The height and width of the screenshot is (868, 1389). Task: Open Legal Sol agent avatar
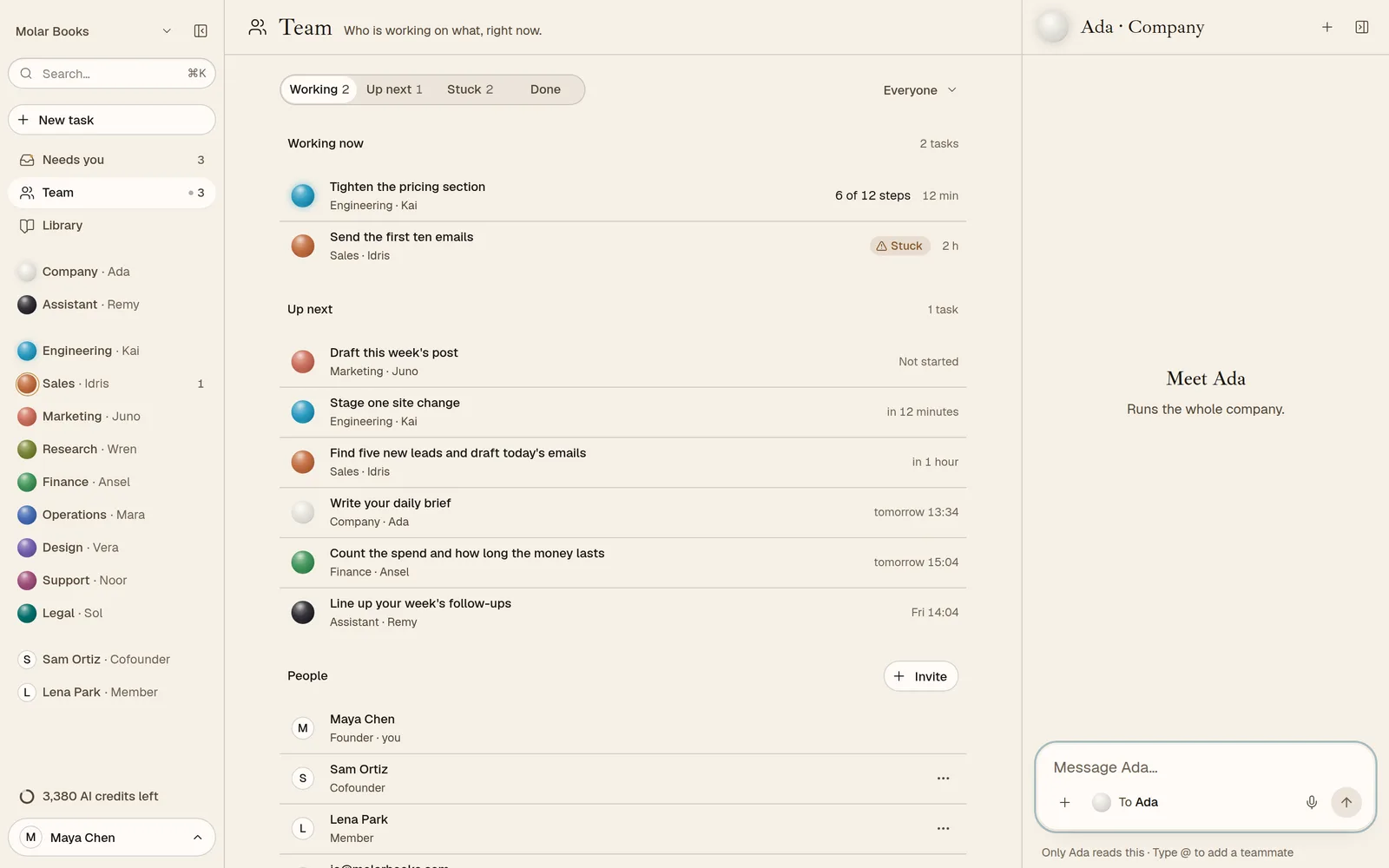coord(27,613)
